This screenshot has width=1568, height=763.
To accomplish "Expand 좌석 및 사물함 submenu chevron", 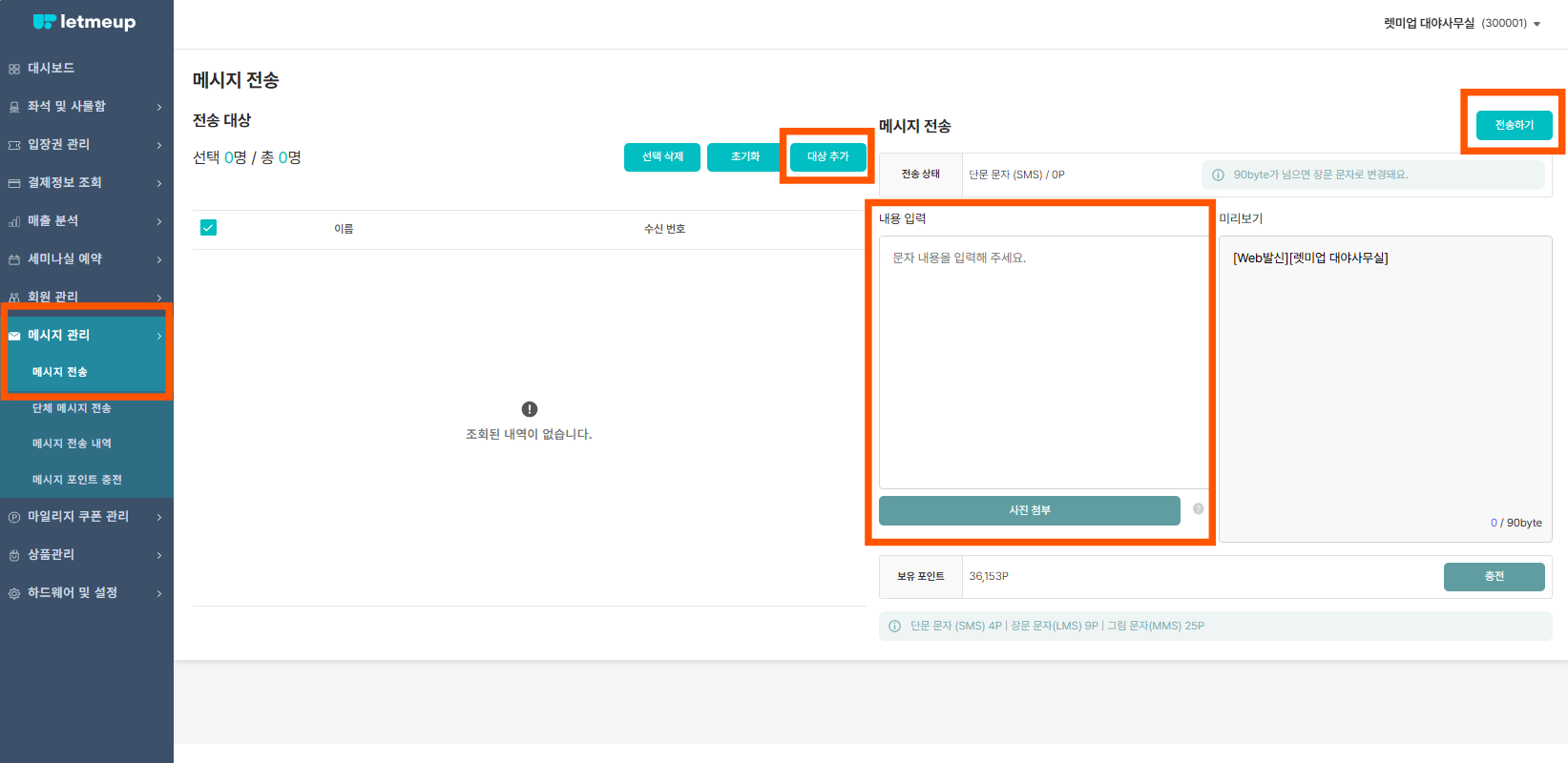I will (x=159, y=107).
